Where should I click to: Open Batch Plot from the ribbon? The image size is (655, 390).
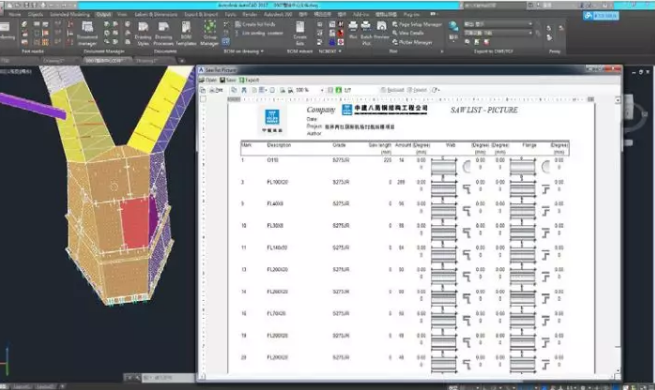366,33
